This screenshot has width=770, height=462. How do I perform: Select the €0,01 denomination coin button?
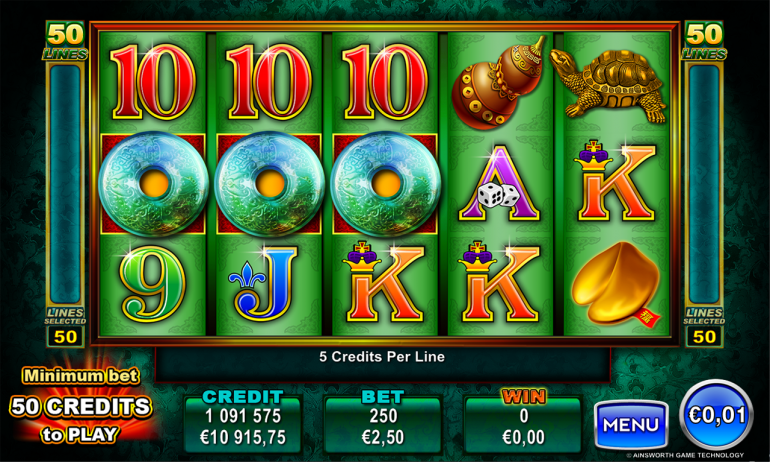pos(716,415)
